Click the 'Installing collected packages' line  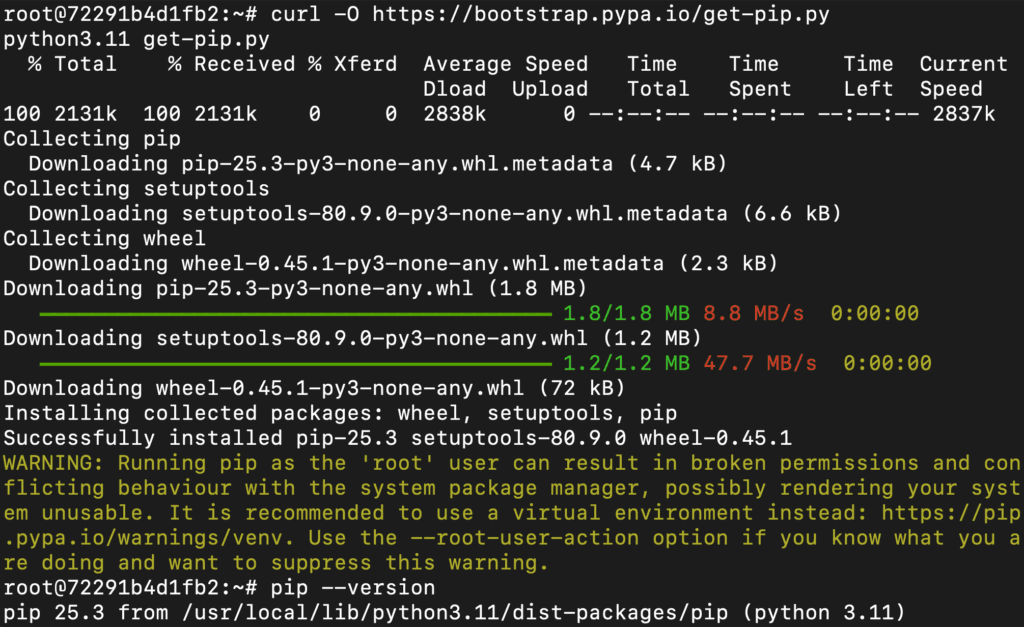(x=340, y=413)
